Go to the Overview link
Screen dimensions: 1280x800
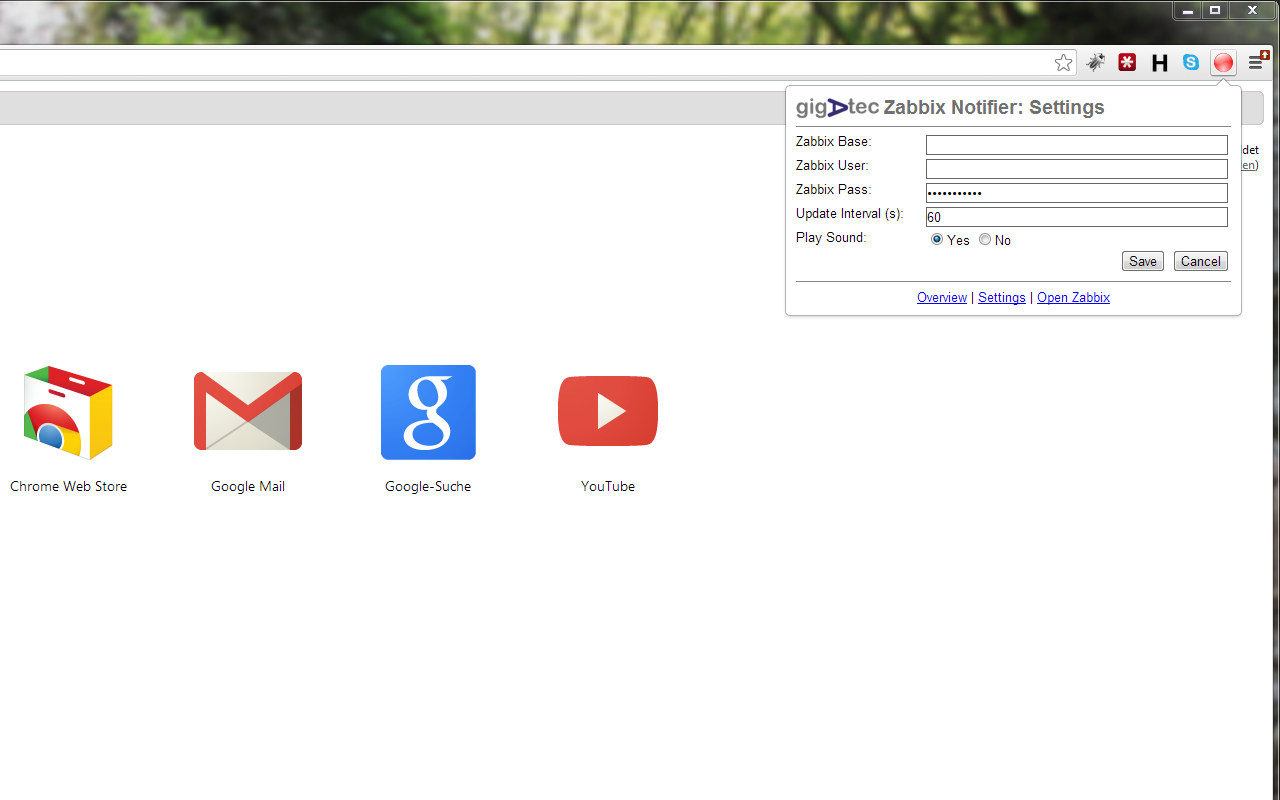tap(942, 298)
